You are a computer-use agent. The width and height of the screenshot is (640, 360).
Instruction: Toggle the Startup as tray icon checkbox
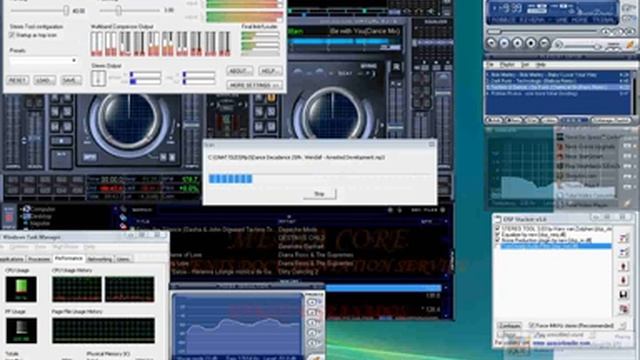(12, 35)
